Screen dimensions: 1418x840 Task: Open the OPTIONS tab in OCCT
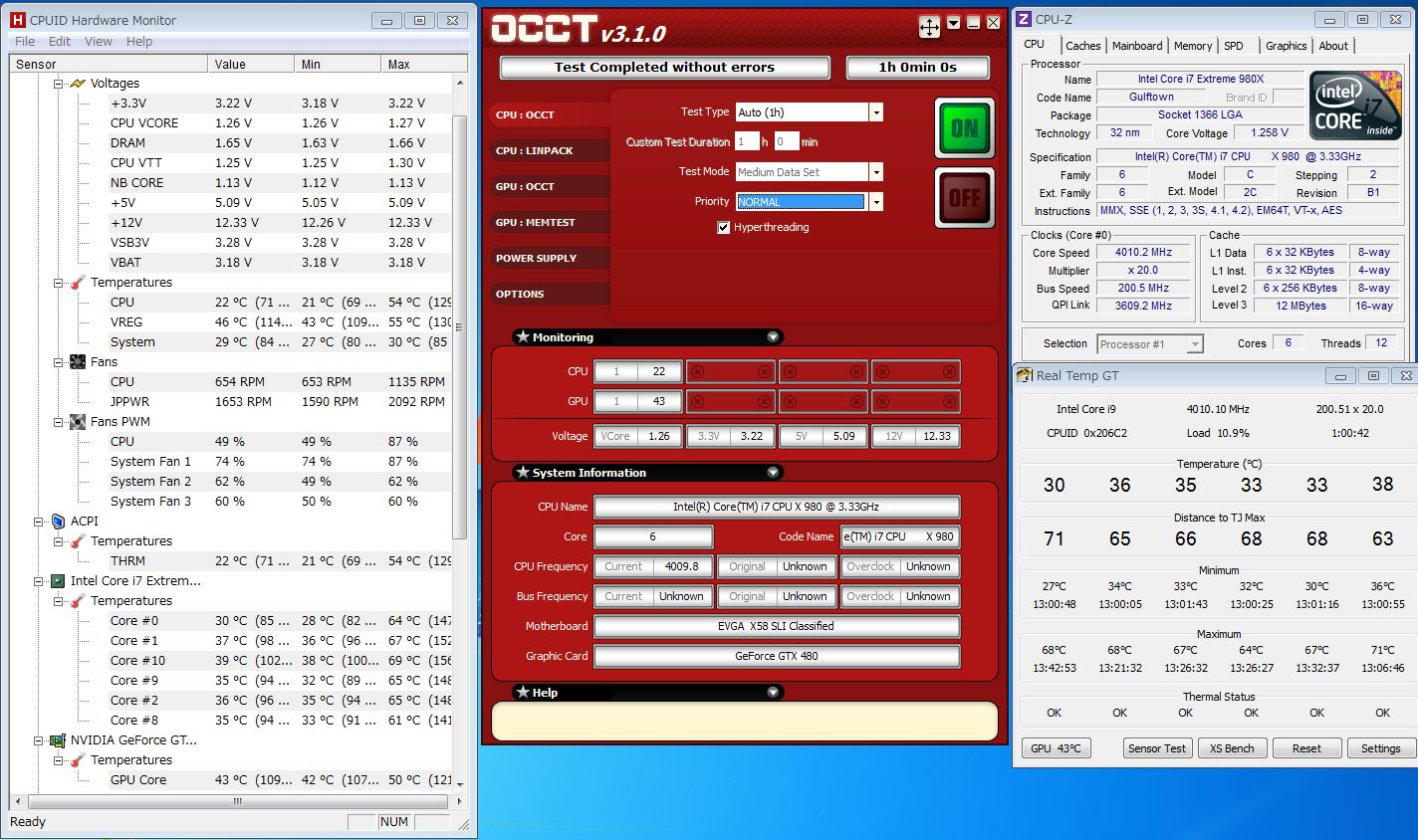pyautogui.click(x=550, y=295)
